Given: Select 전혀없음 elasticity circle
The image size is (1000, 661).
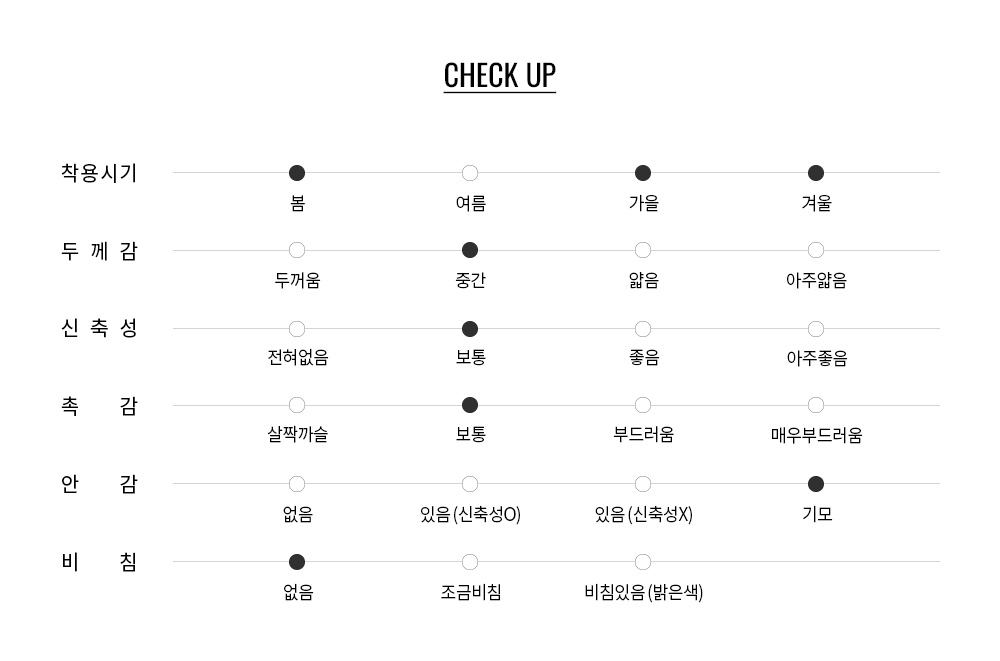Looking at the screenshot, I should click(x=297, y=329).
